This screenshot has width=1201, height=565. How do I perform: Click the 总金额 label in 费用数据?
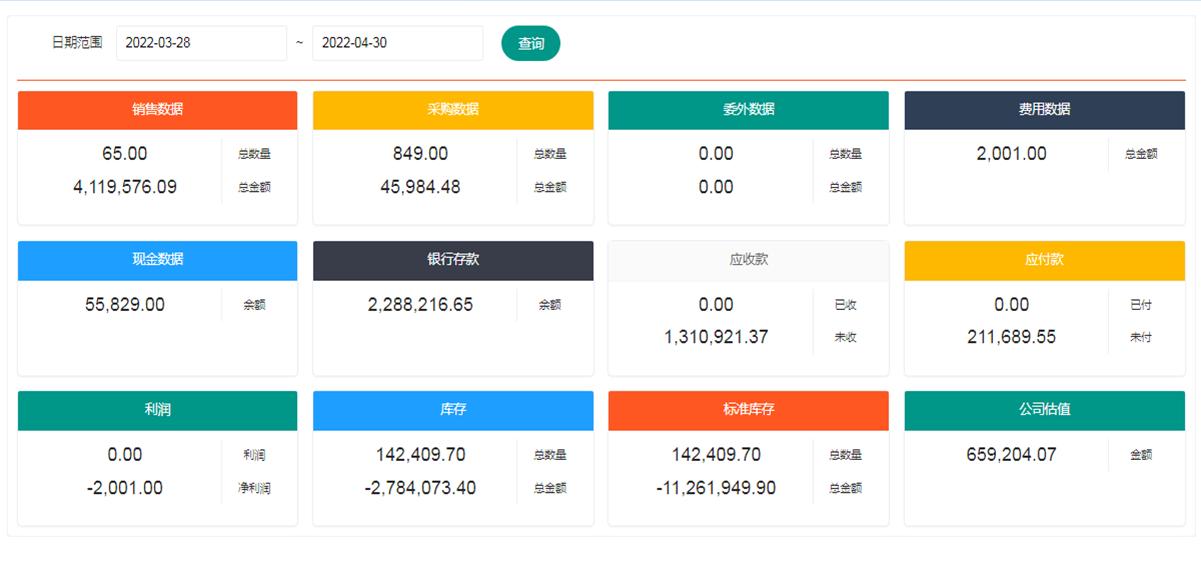point(1141,155)
